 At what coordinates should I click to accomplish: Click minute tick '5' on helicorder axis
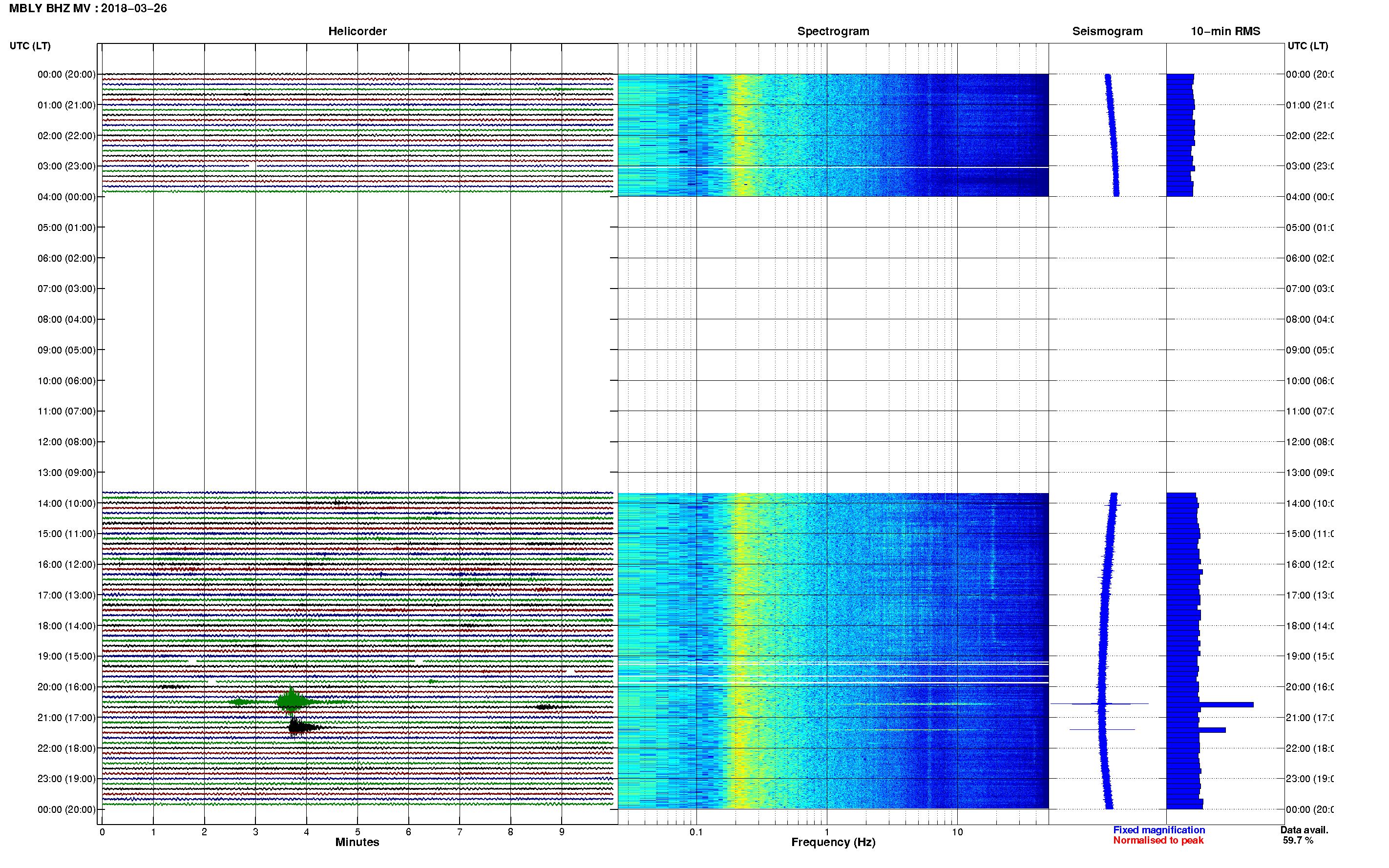click(357, 832)
